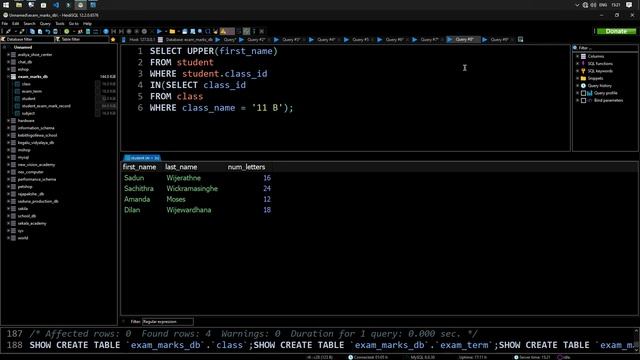This screenshot has height=360, width=640.
Task: Select the exam_term table in the tree
Action: tap(32, 91)
